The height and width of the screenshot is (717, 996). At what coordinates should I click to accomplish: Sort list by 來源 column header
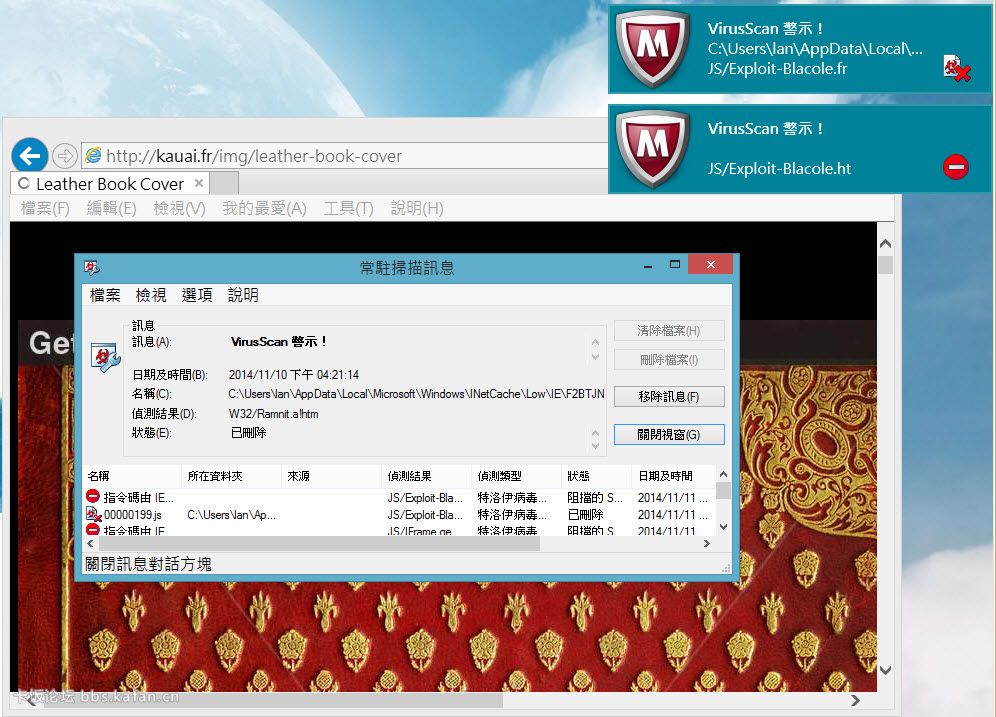tap(331, 476)
